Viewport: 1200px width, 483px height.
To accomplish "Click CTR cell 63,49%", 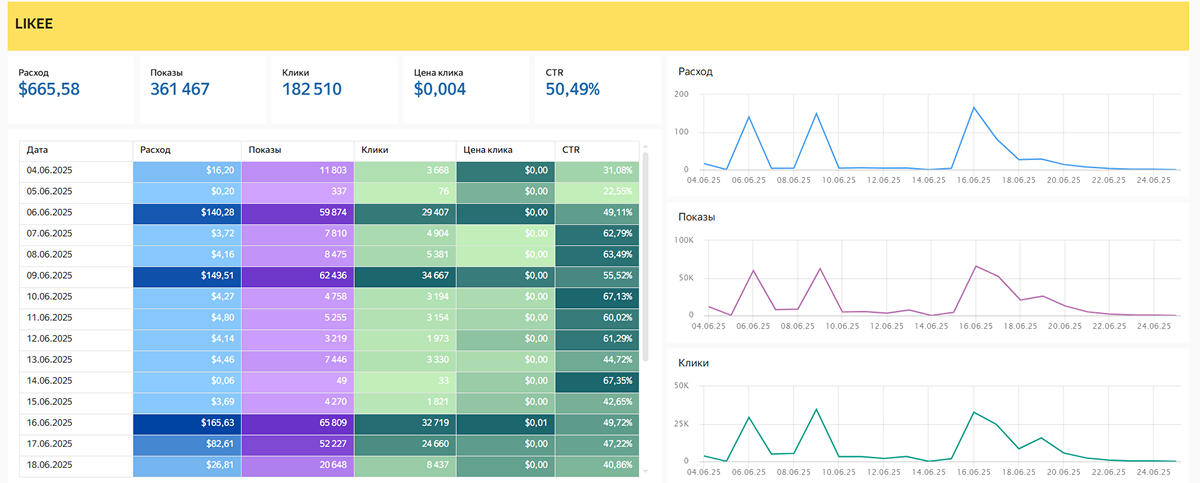I will pos(597,255).
